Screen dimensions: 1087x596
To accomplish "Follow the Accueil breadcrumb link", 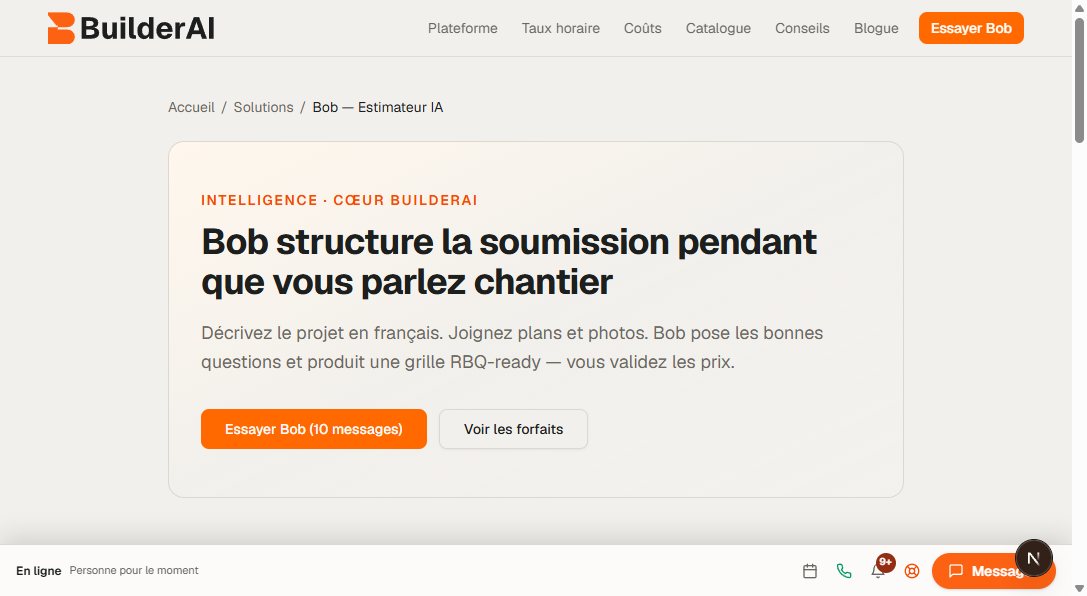I will (191, 107).
